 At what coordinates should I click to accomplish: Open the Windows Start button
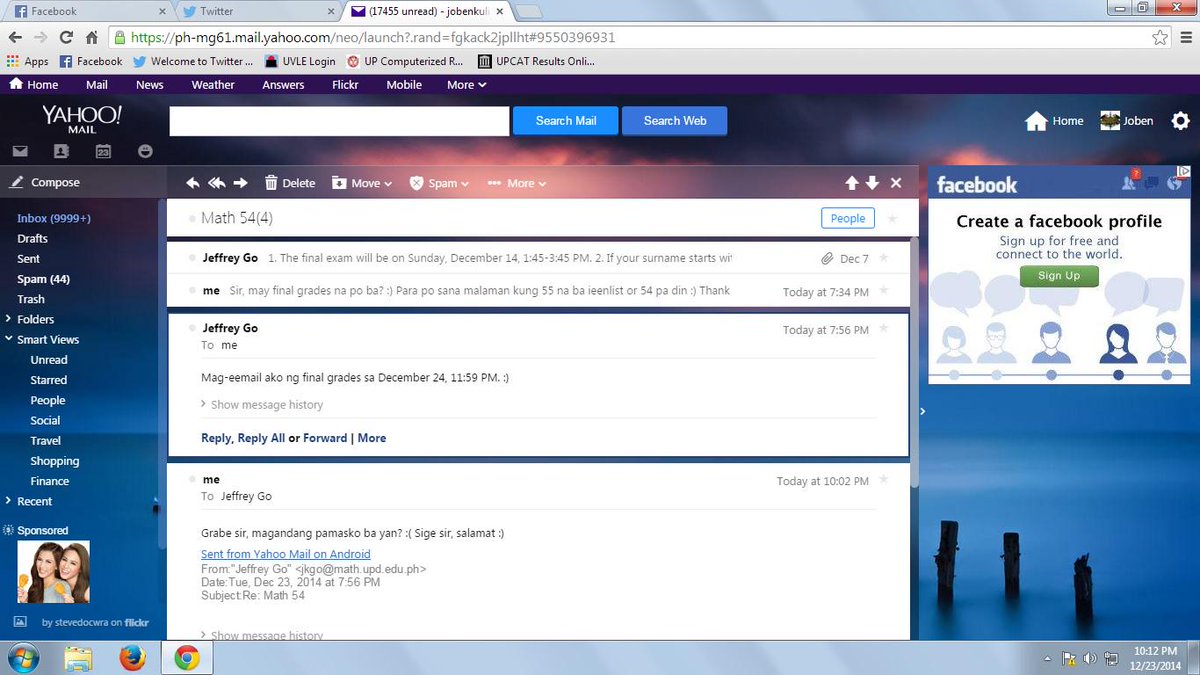(x=22, y=657)
